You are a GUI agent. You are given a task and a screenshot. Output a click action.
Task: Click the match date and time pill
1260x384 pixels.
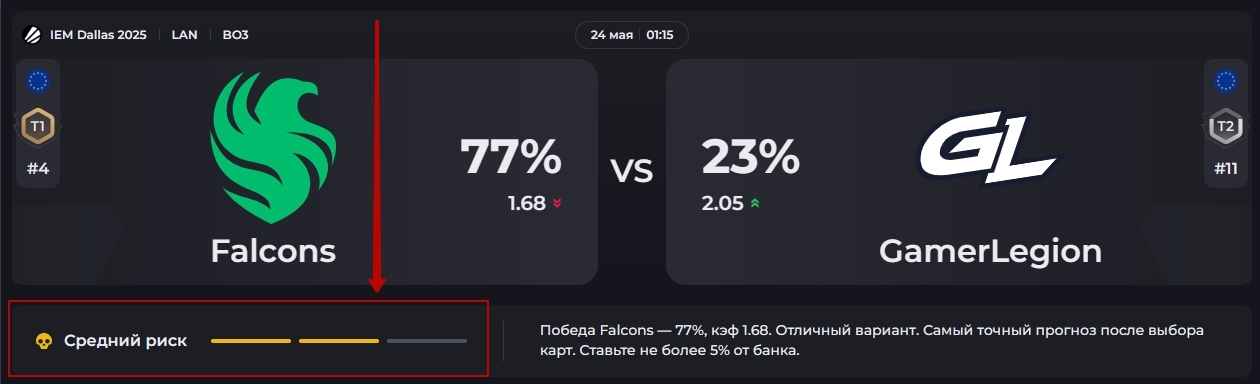pyautogui.click(x=632, y=35)
